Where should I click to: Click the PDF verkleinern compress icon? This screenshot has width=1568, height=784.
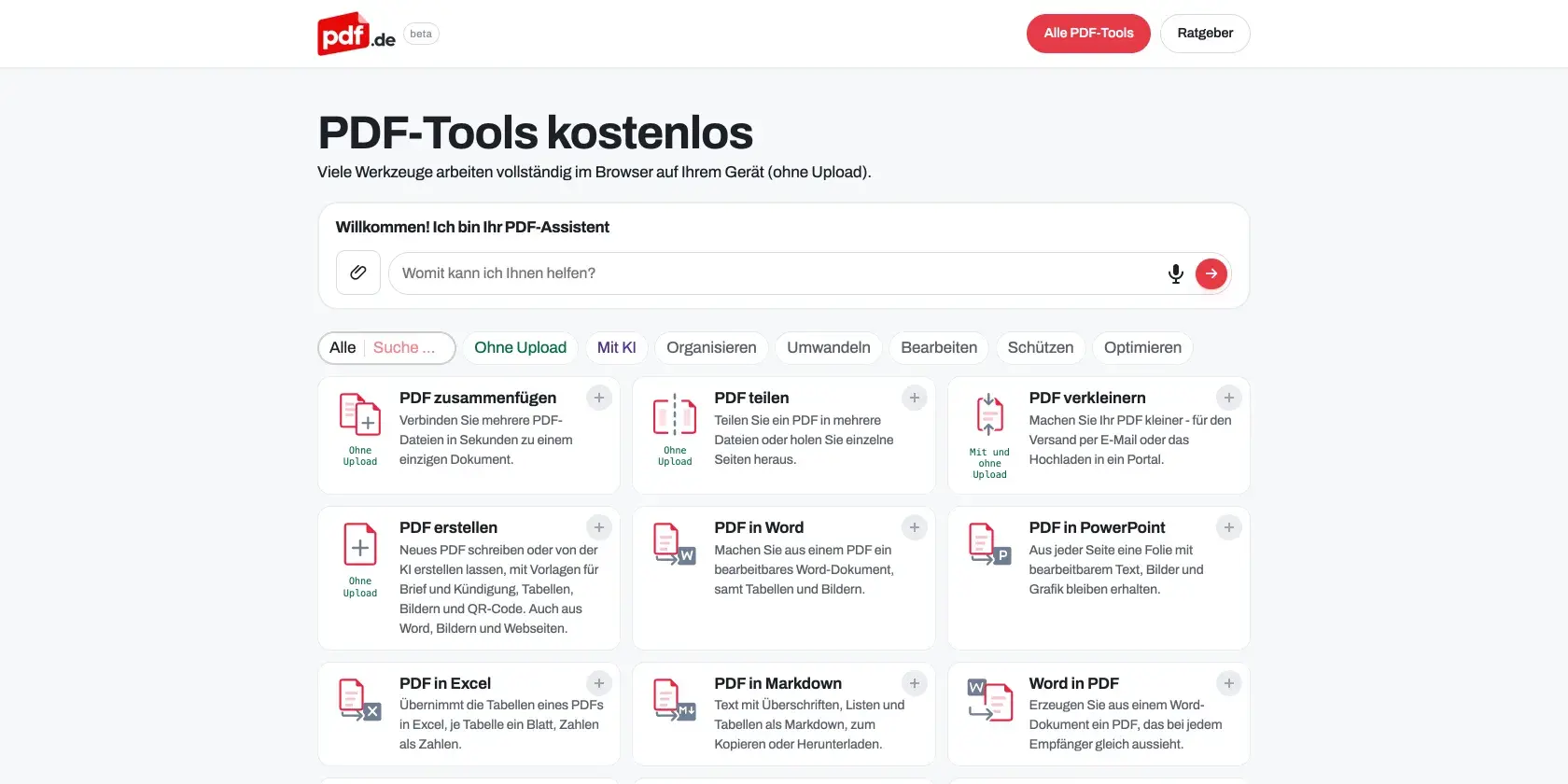989,415
